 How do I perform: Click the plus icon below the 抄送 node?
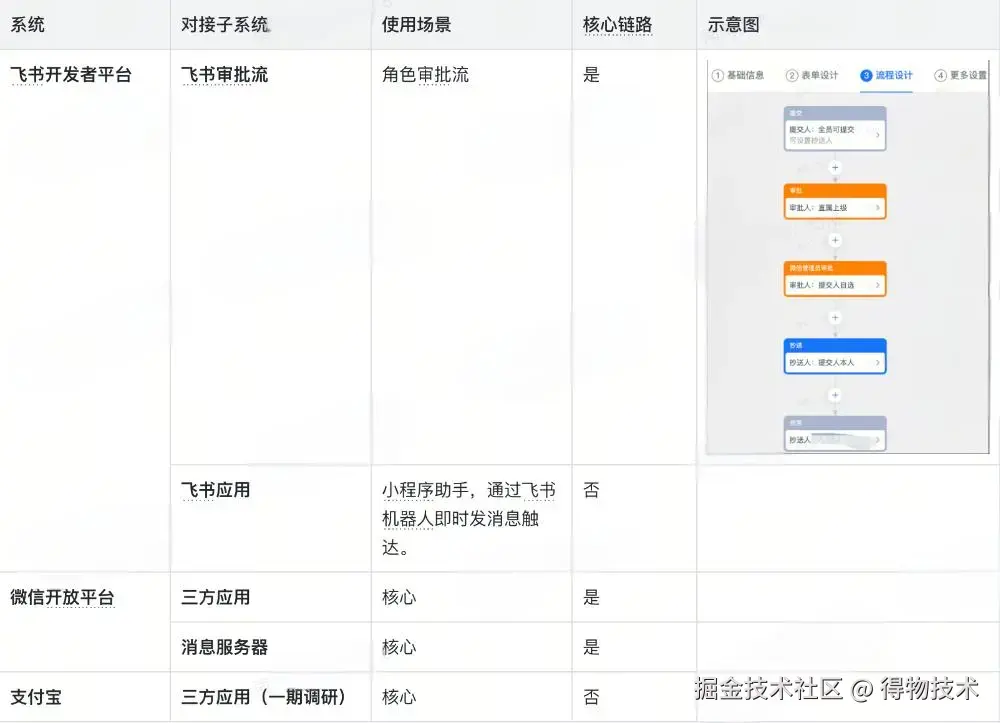point(834,394)
